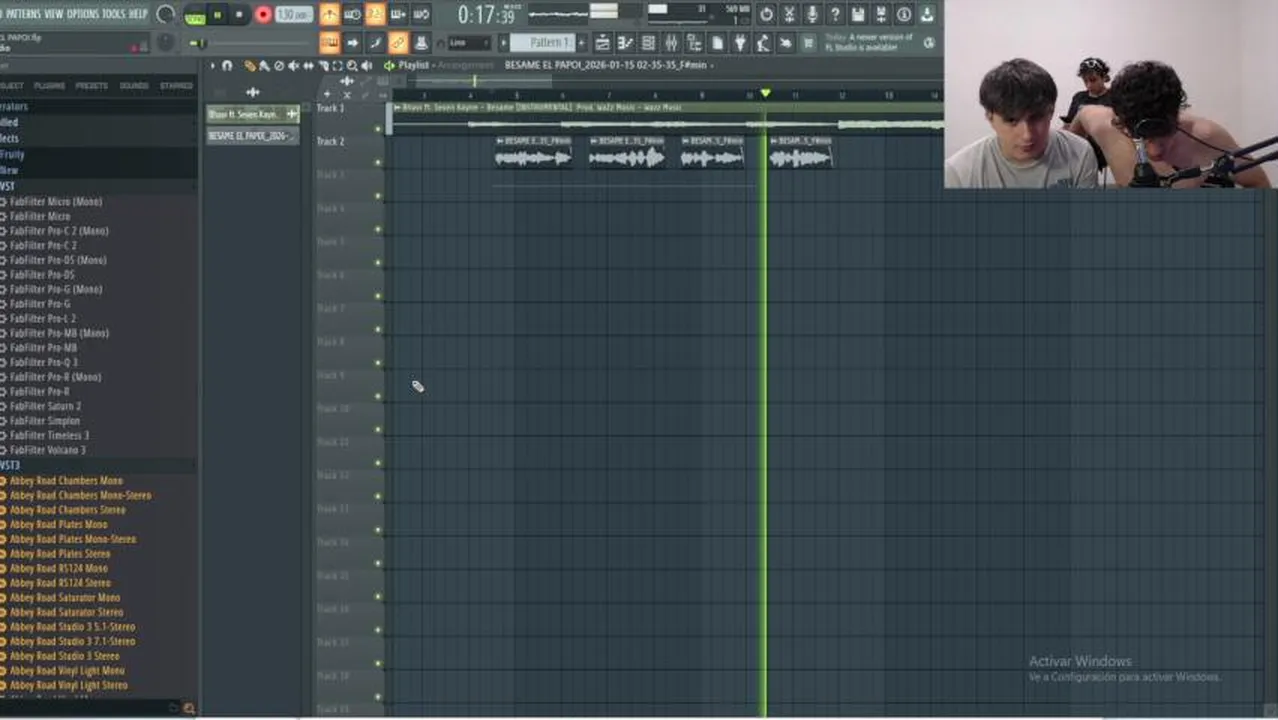Click the plus button next to Pattern 1
The image size is (1278, 720).
pyautogui.click(x=581, y=43)
